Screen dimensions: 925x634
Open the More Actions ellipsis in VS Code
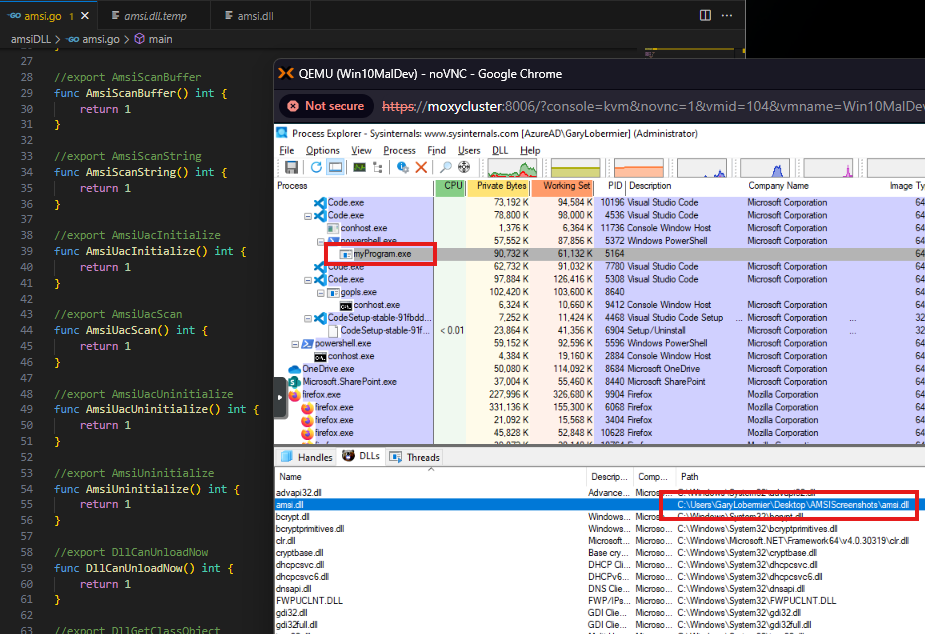pos(727,15)
